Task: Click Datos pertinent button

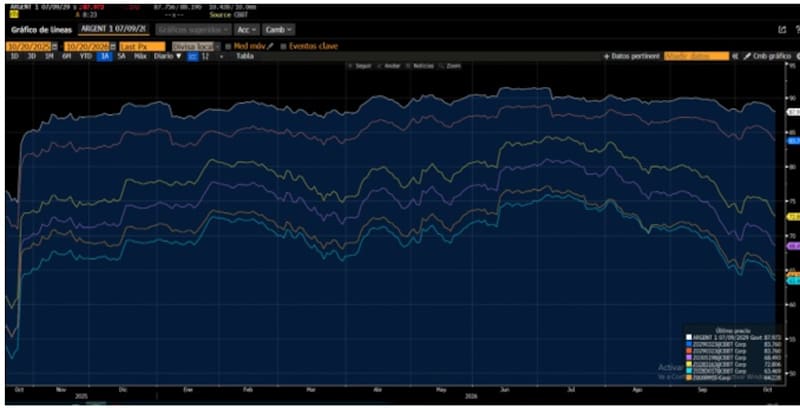Action: click(x=632, y=56)
